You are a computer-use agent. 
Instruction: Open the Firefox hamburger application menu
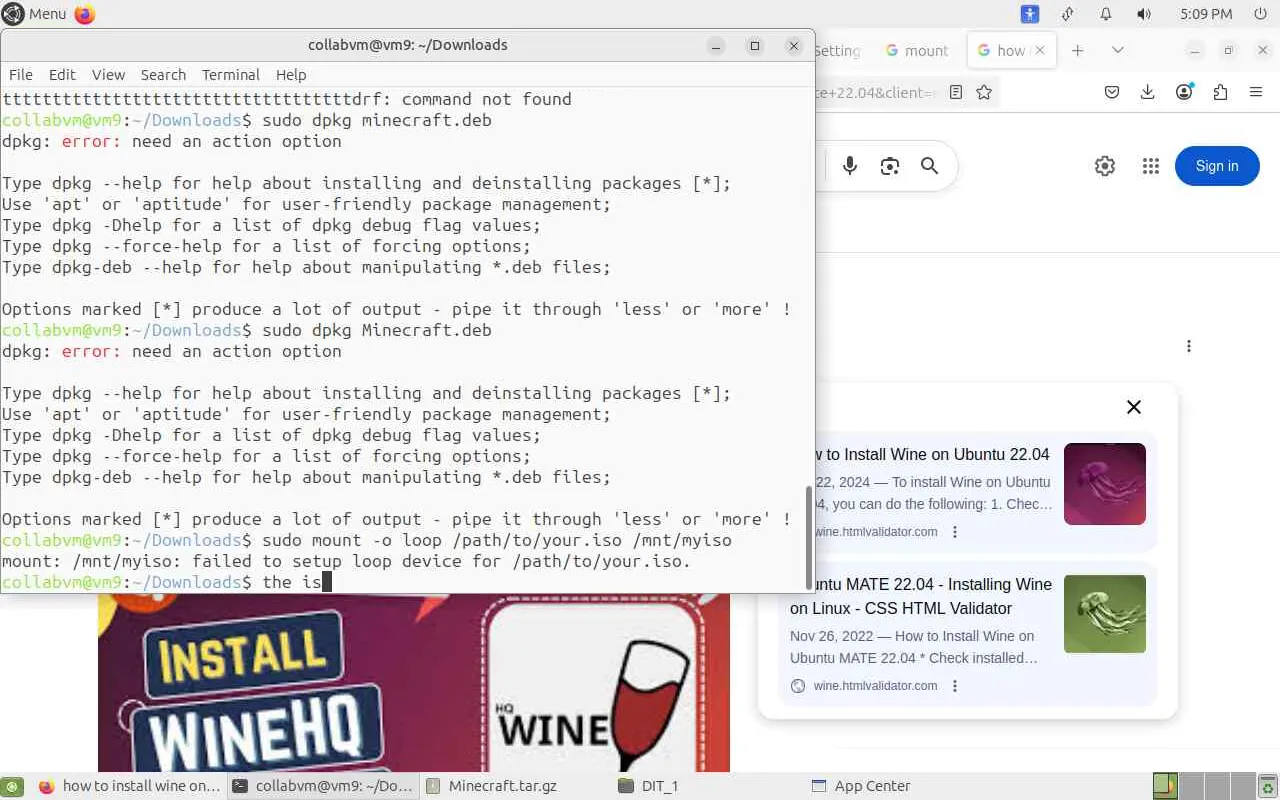[1256, 92]
